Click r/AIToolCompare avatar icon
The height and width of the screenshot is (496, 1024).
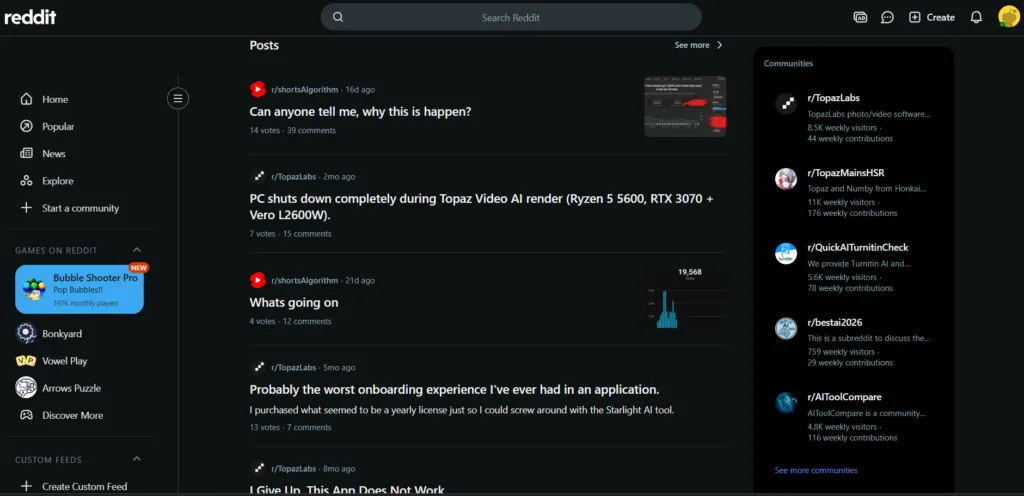[786, 403]
